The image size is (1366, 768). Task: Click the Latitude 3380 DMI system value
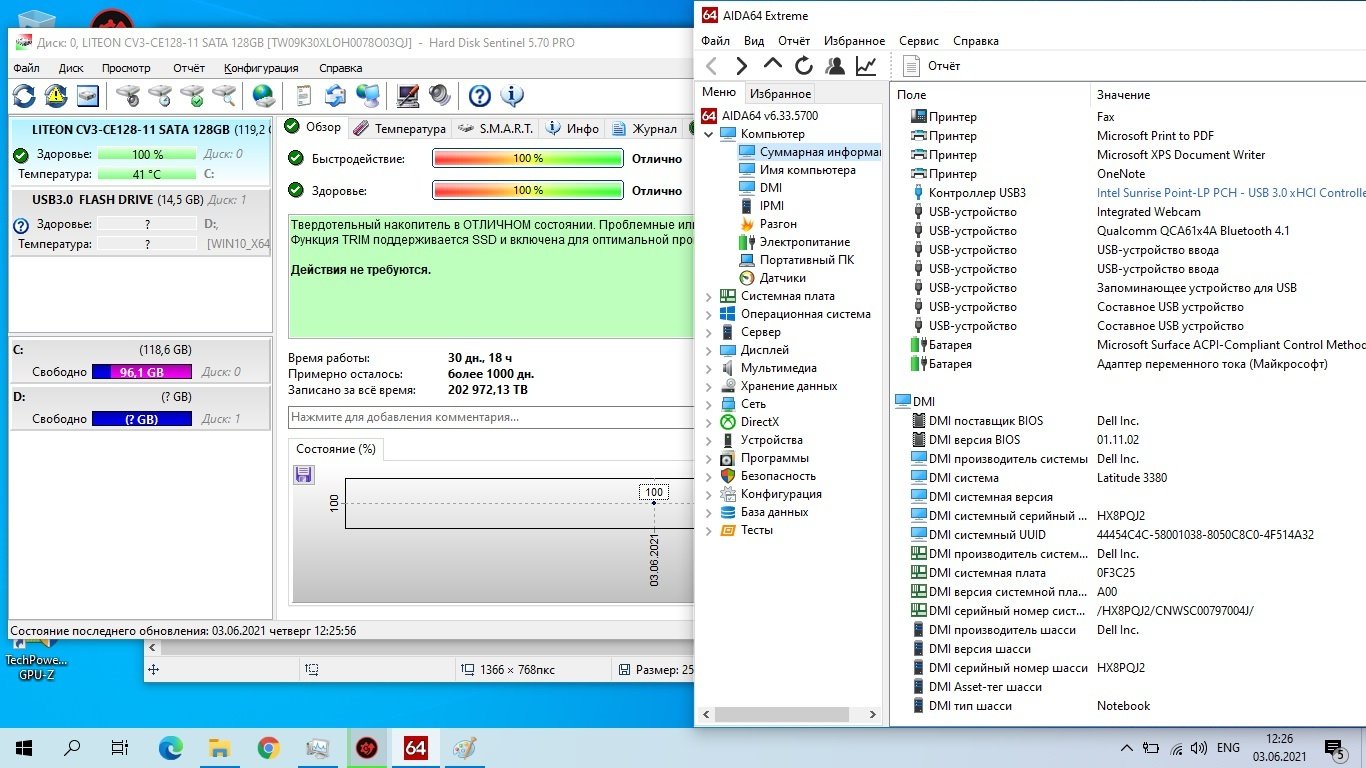point(1132,478)
